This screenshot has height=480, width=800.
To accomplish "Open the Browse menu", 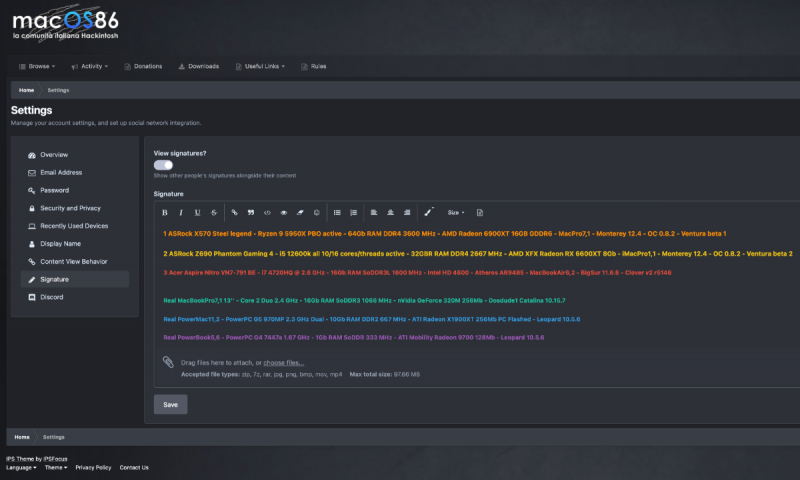I will 37,66.
